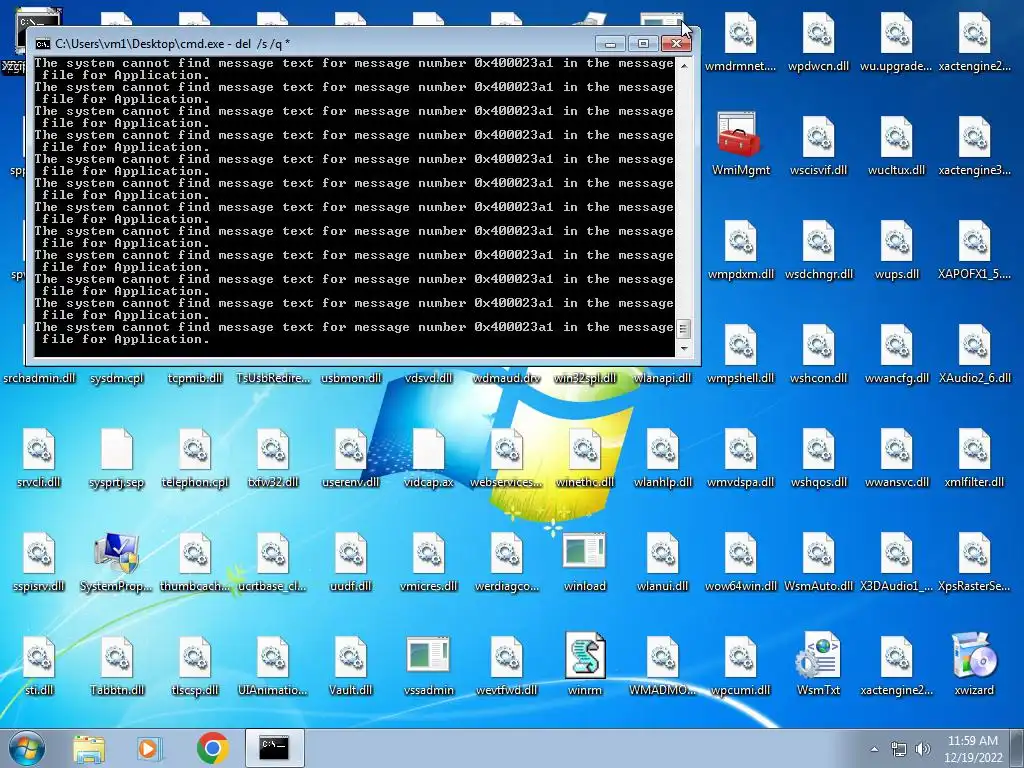Click the cmd window scrollbar up arrow
The height and width of the screenshot is (768, 1024).
(684, 65)
